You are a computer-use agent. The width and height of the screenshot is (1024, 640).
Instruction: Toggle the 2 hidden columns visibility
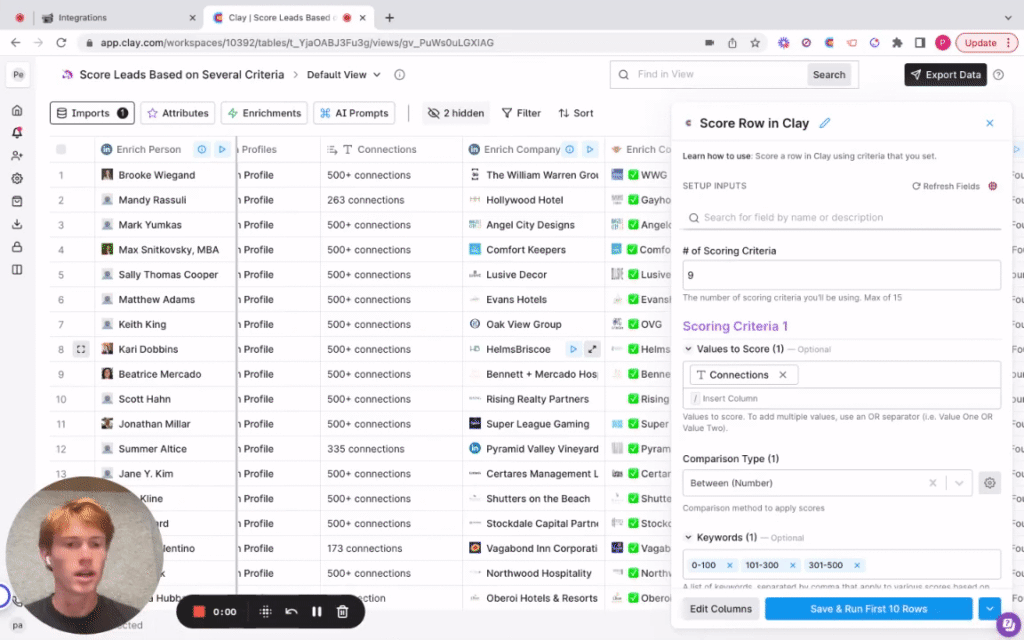coord(456,113)
